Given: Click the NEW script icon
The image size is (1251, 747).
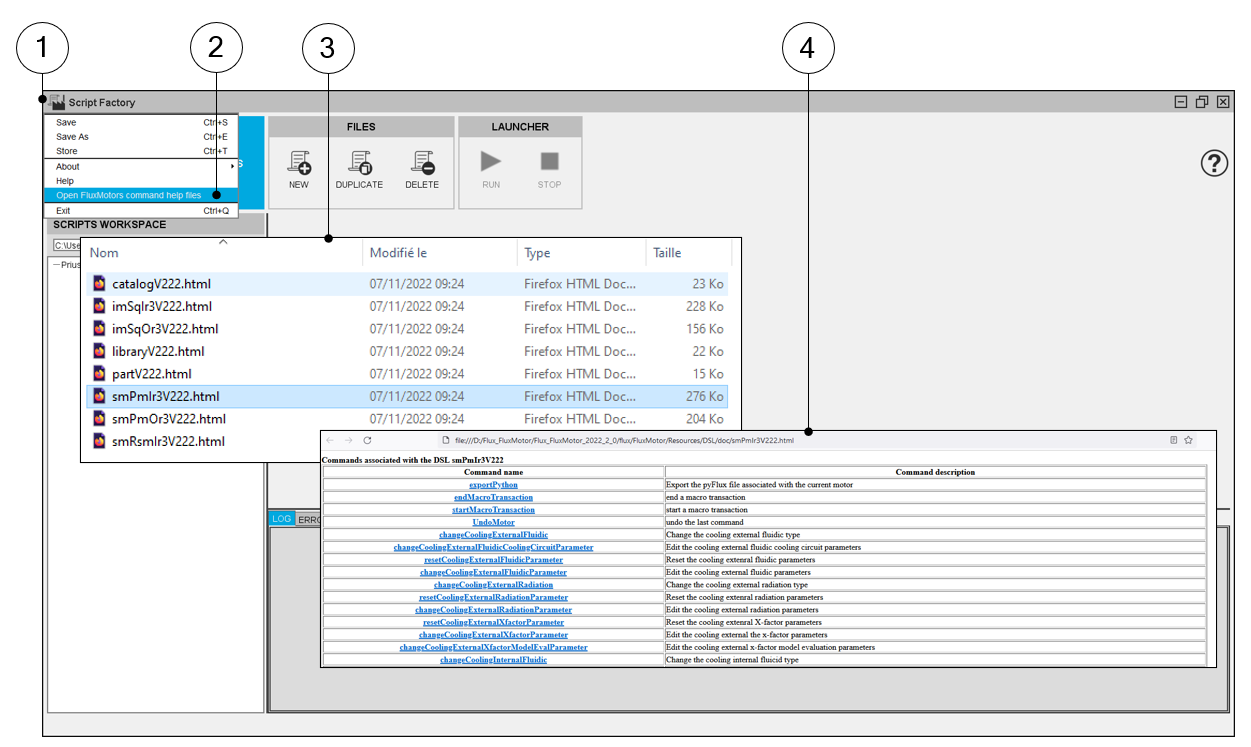Looking at the screenshot, I should pos(298,163).
